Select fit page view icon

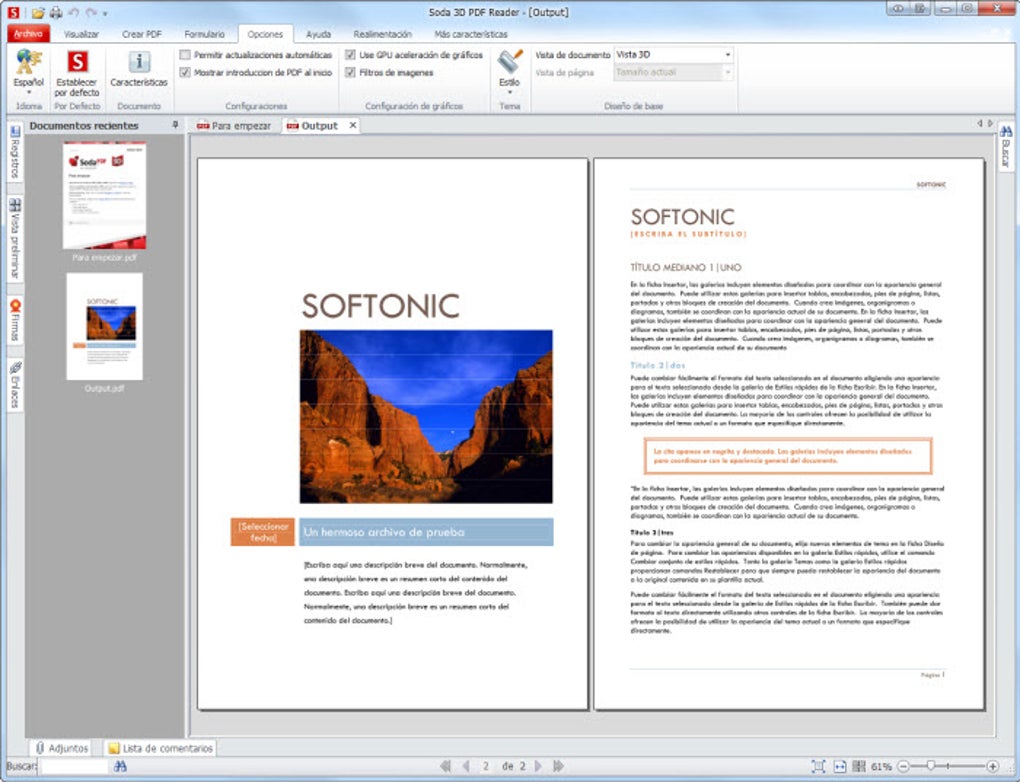point(818,766)
